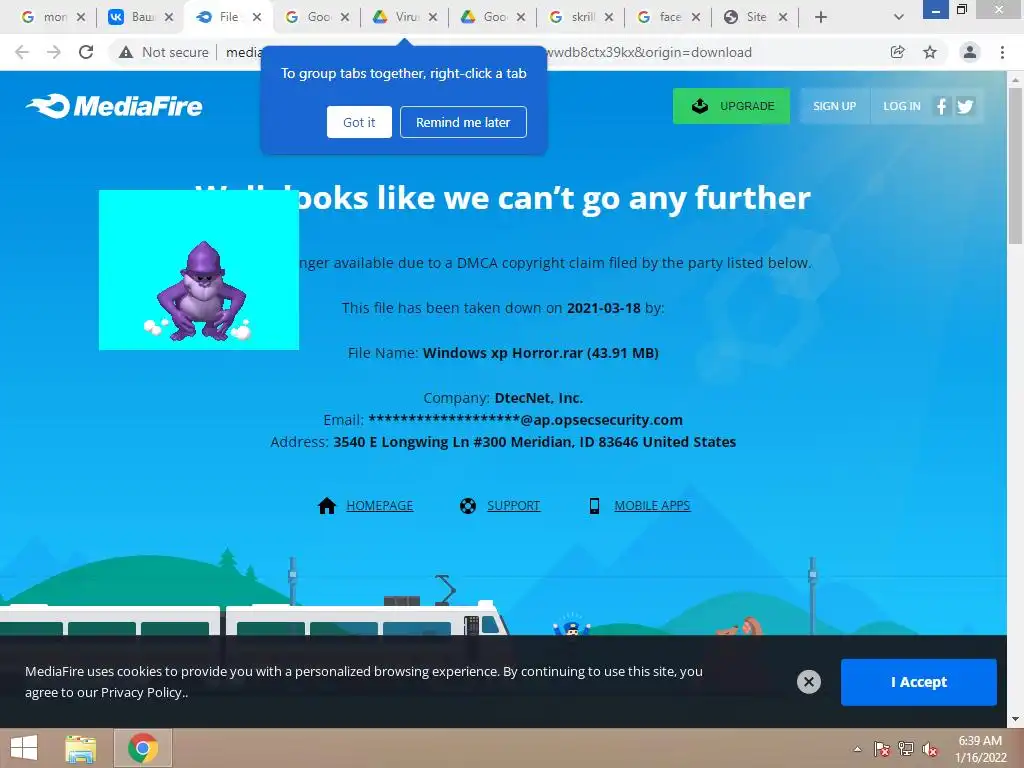Screen dimensions: 1024x768
Task: Click the taskbar clock showing 6:39 AM
Action: point(980,749)
